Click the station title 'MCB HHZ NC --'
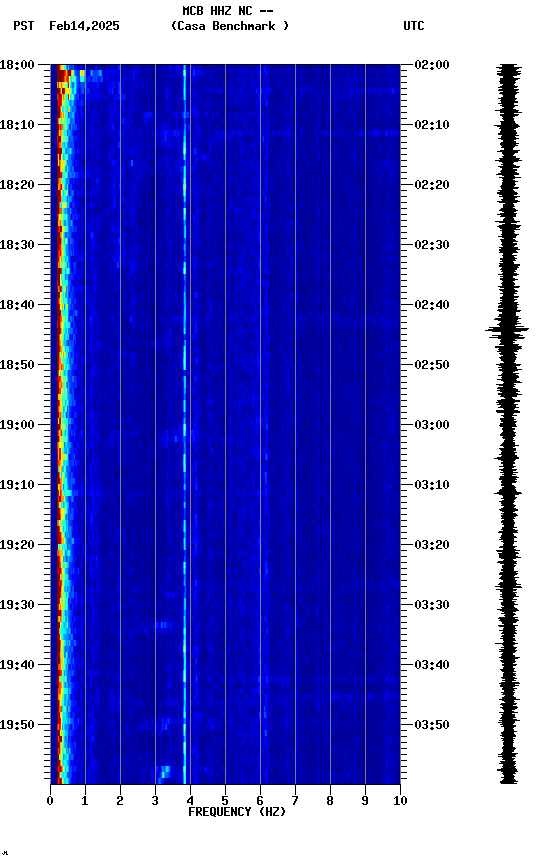Image resolution: width=552 pixels, height=864 pixels. tap(228, 11)
